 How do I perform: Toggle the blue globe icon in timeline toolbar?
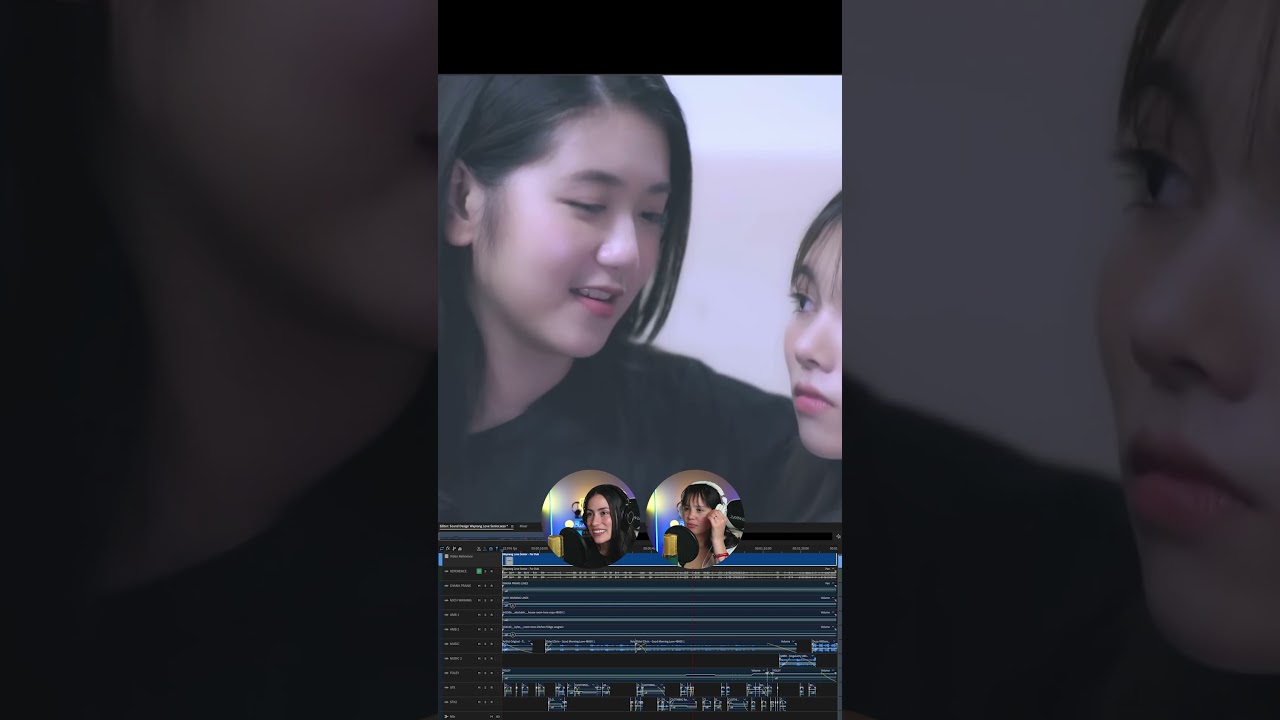coord(491,549)
